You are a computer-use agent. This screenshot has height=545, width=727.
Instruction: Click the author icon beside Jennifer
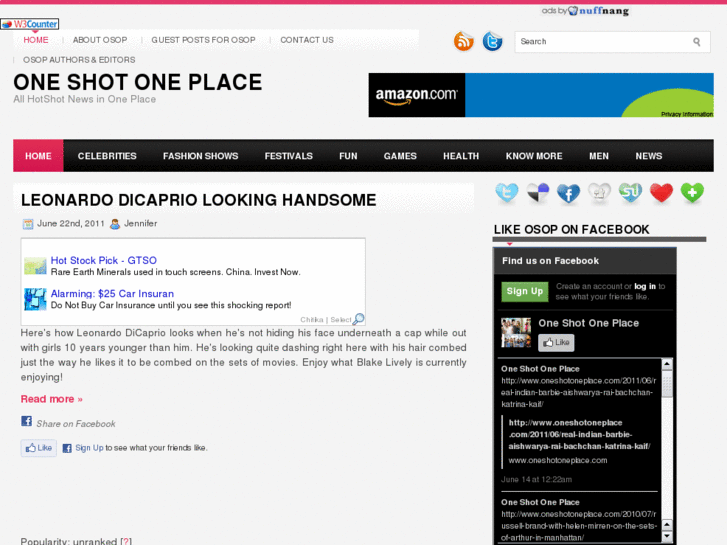[115, 224]
